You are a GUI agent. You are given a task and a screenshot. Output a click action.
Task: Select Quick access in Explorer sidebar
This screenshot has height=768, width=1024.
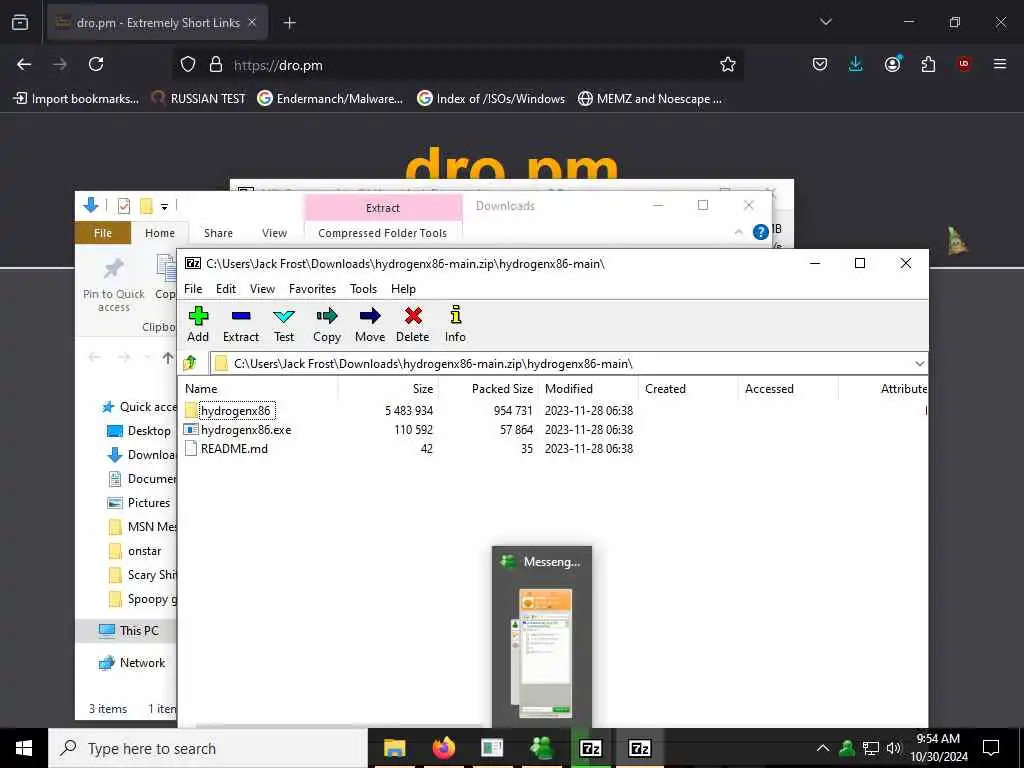[140, 407]
